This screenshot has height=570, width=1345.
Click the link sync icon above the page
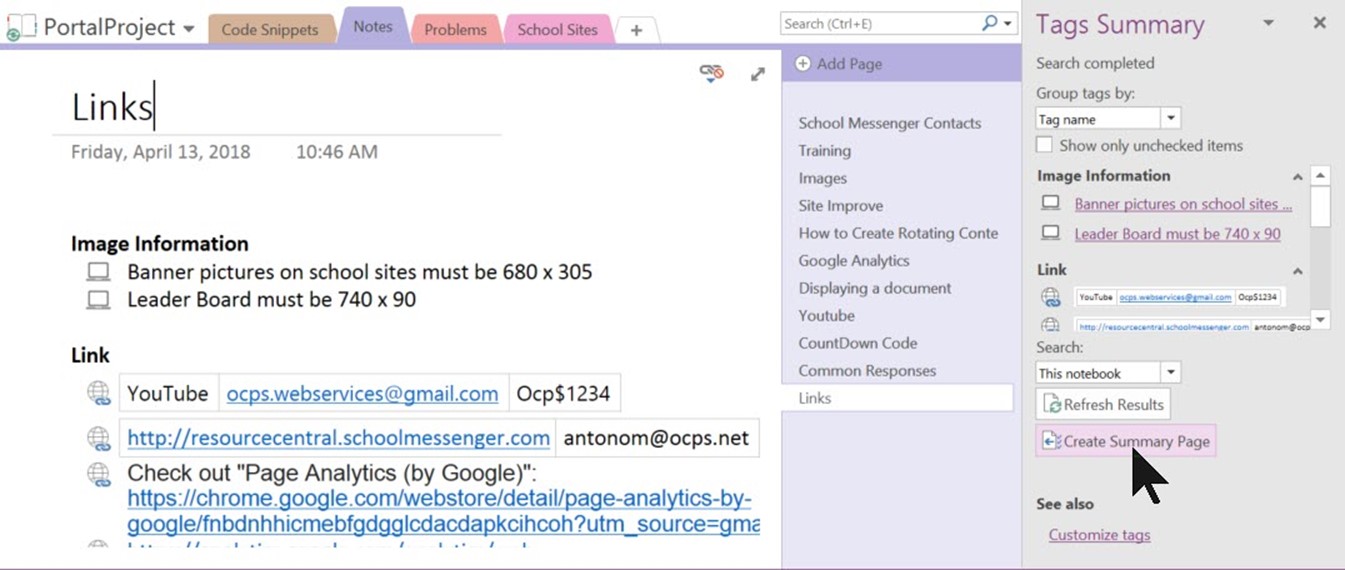[711, 72]
